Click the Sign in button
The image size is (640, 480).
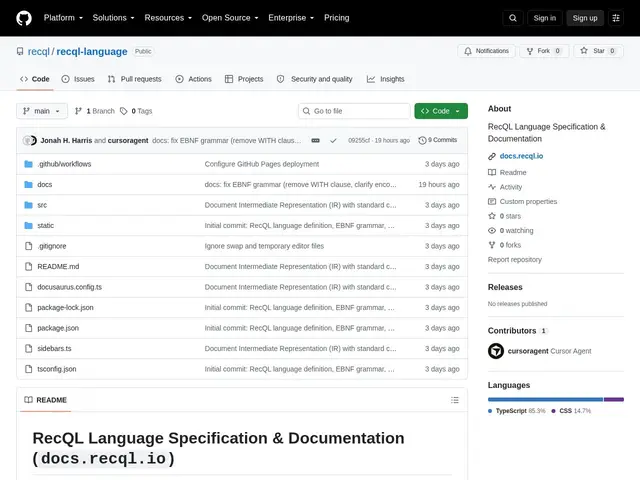click(x=544, y=18)
